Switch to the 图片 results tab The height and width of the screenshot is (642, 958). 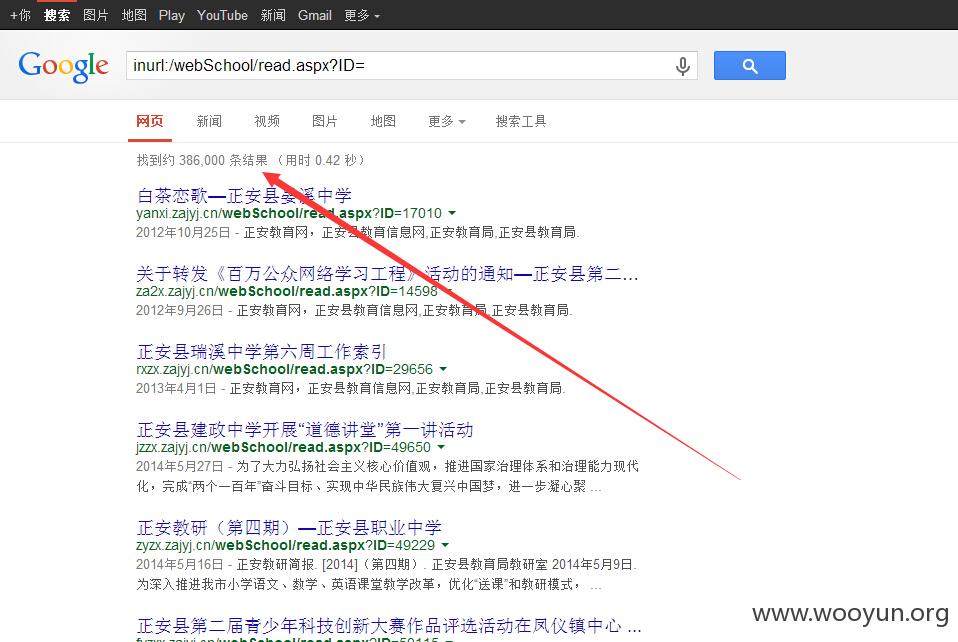click(x=324, y=121)
